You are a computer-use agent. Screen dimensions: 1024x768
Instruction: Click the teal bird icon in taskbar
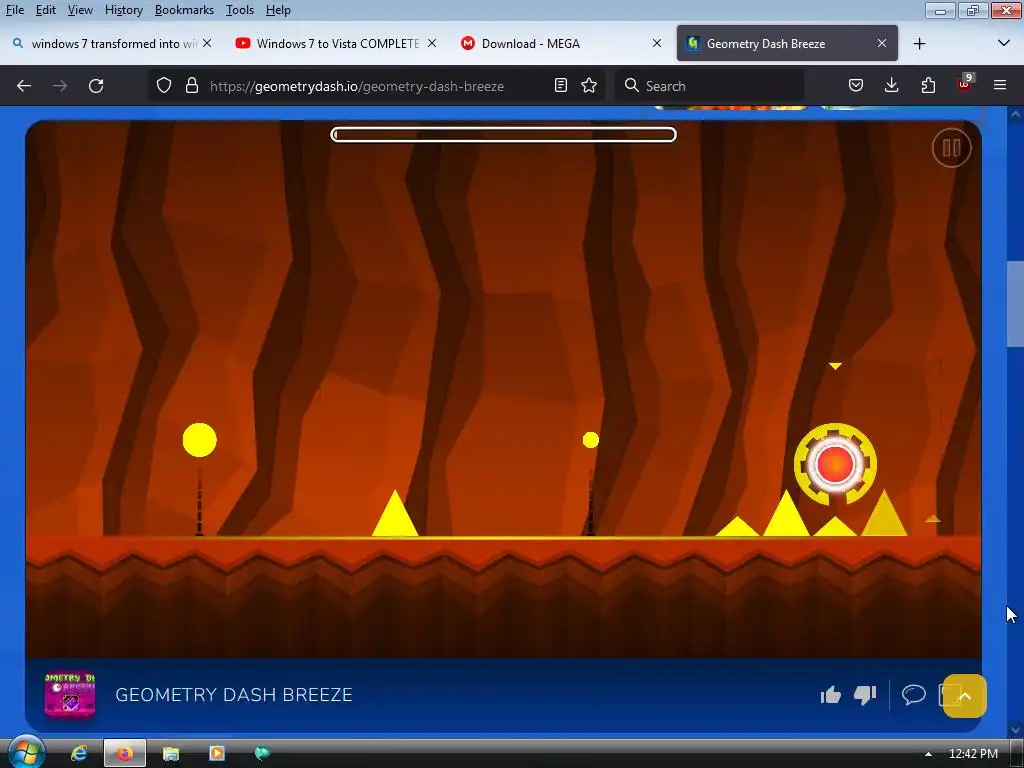click(262, 753)
